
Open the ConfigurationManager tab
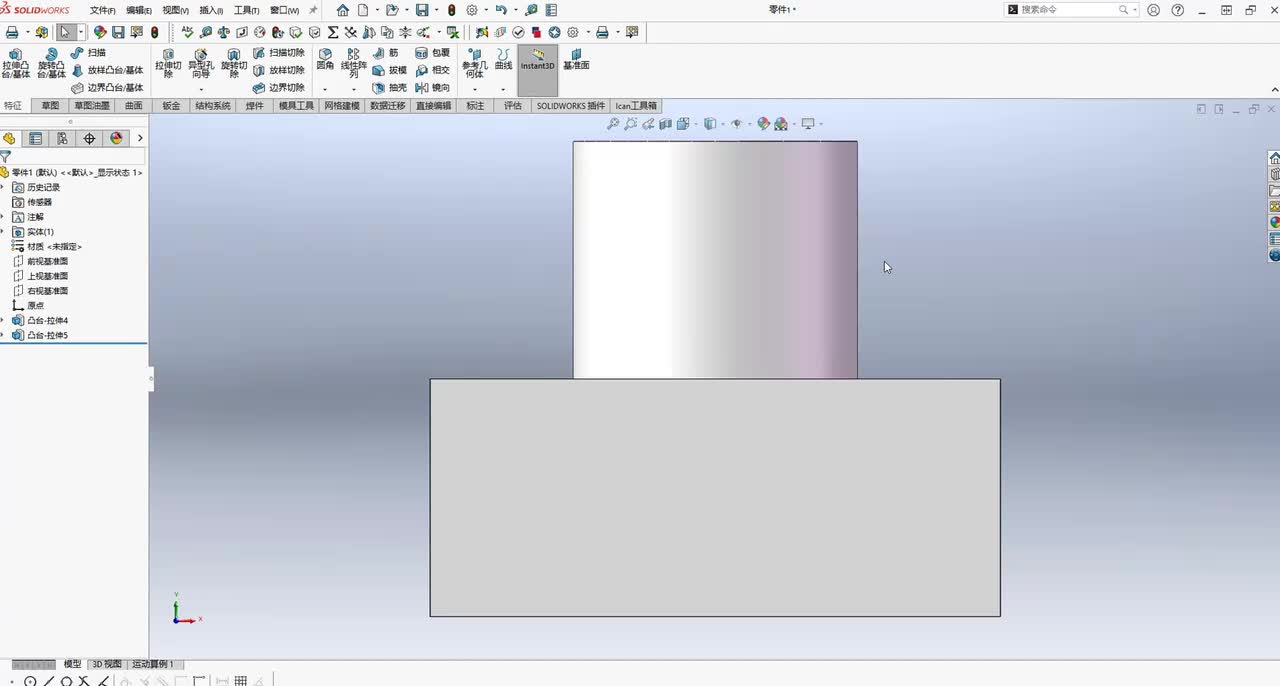tap(62, 139)
